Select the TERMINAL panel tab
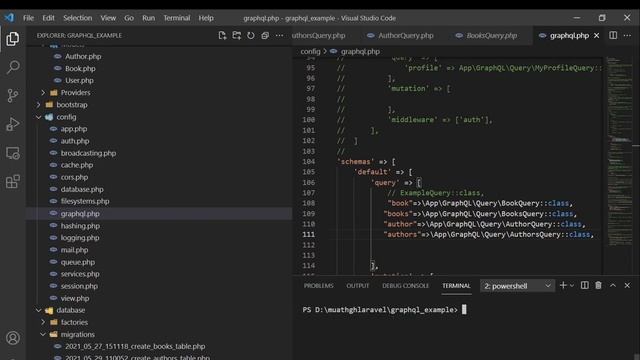This screenshot has width=640, height=360. tap(456, 286)
